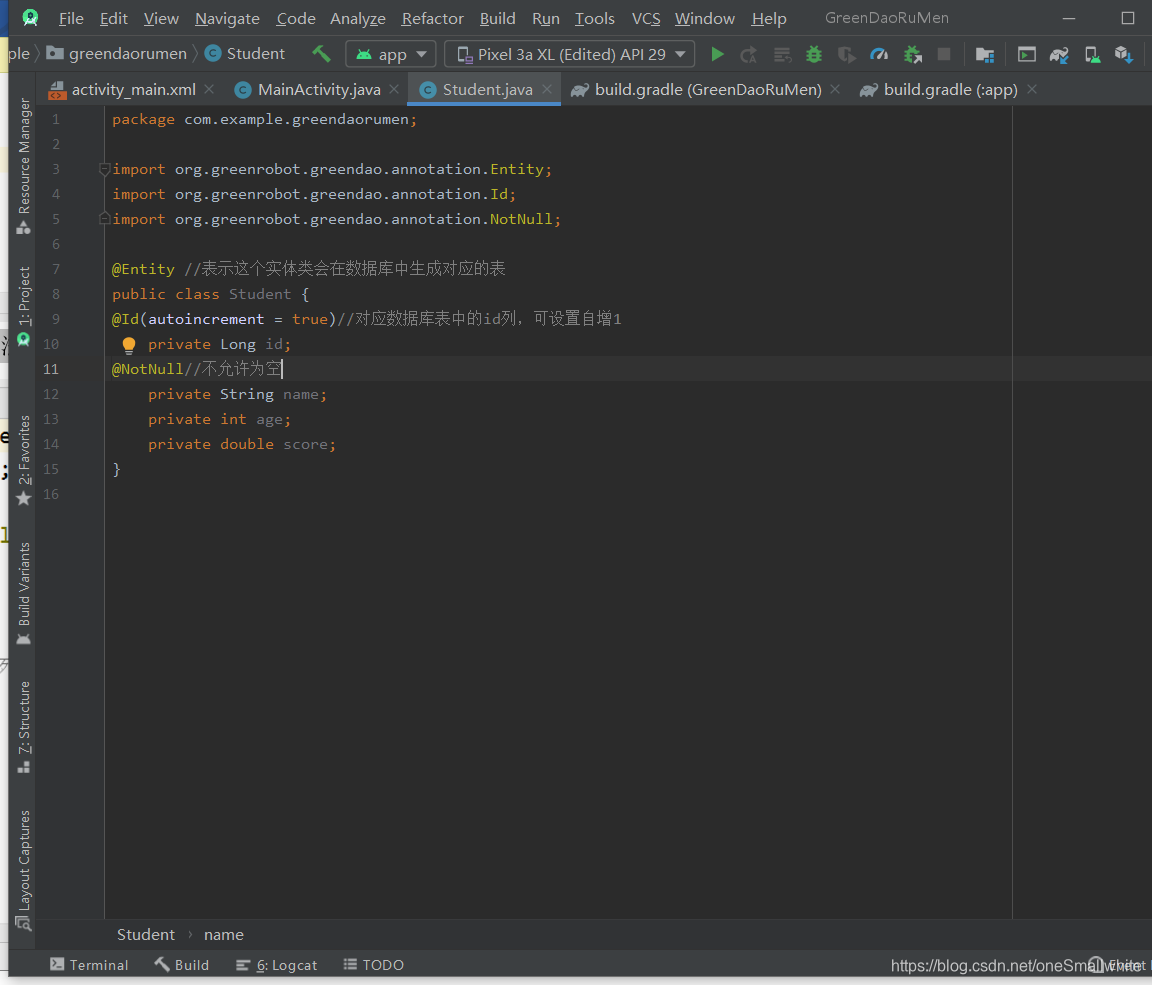1152x985 pixels.
Task: Open the Build menu
Action: click(497, 18)
